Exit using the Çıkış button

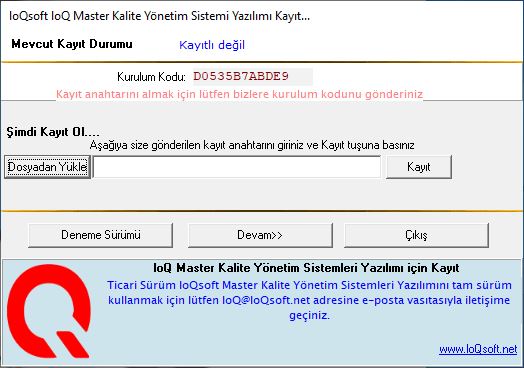[x=416, y=235]
